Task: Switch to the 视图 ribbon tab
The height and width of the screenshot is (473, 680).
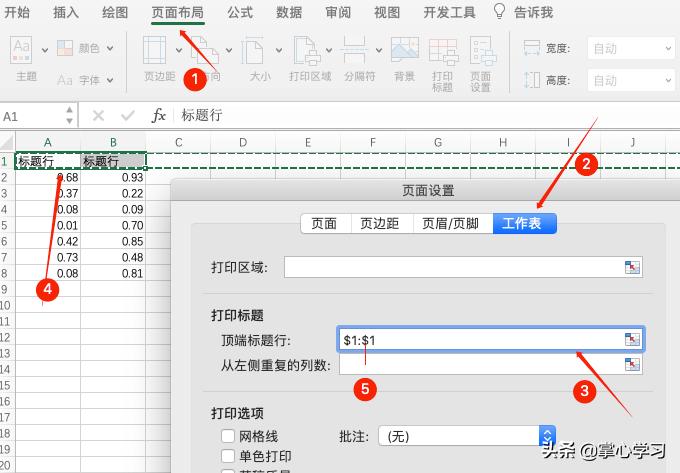Action: click(x=387, y=12)
